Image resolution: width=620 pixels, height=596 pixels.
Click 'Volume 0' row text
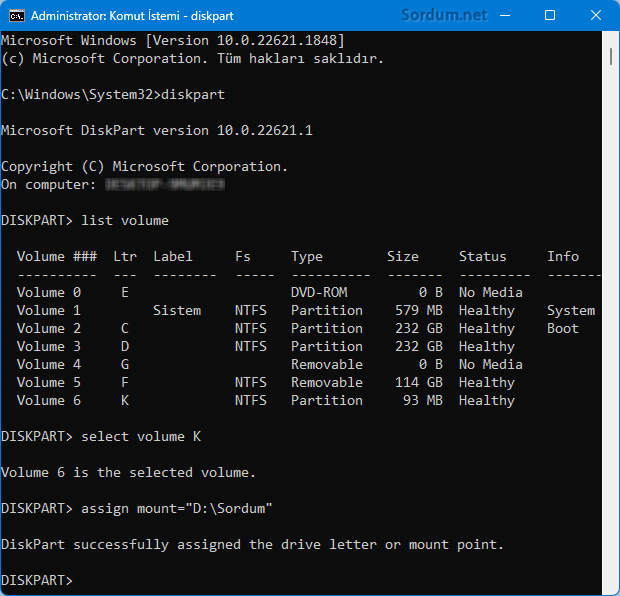pos(49,292)
